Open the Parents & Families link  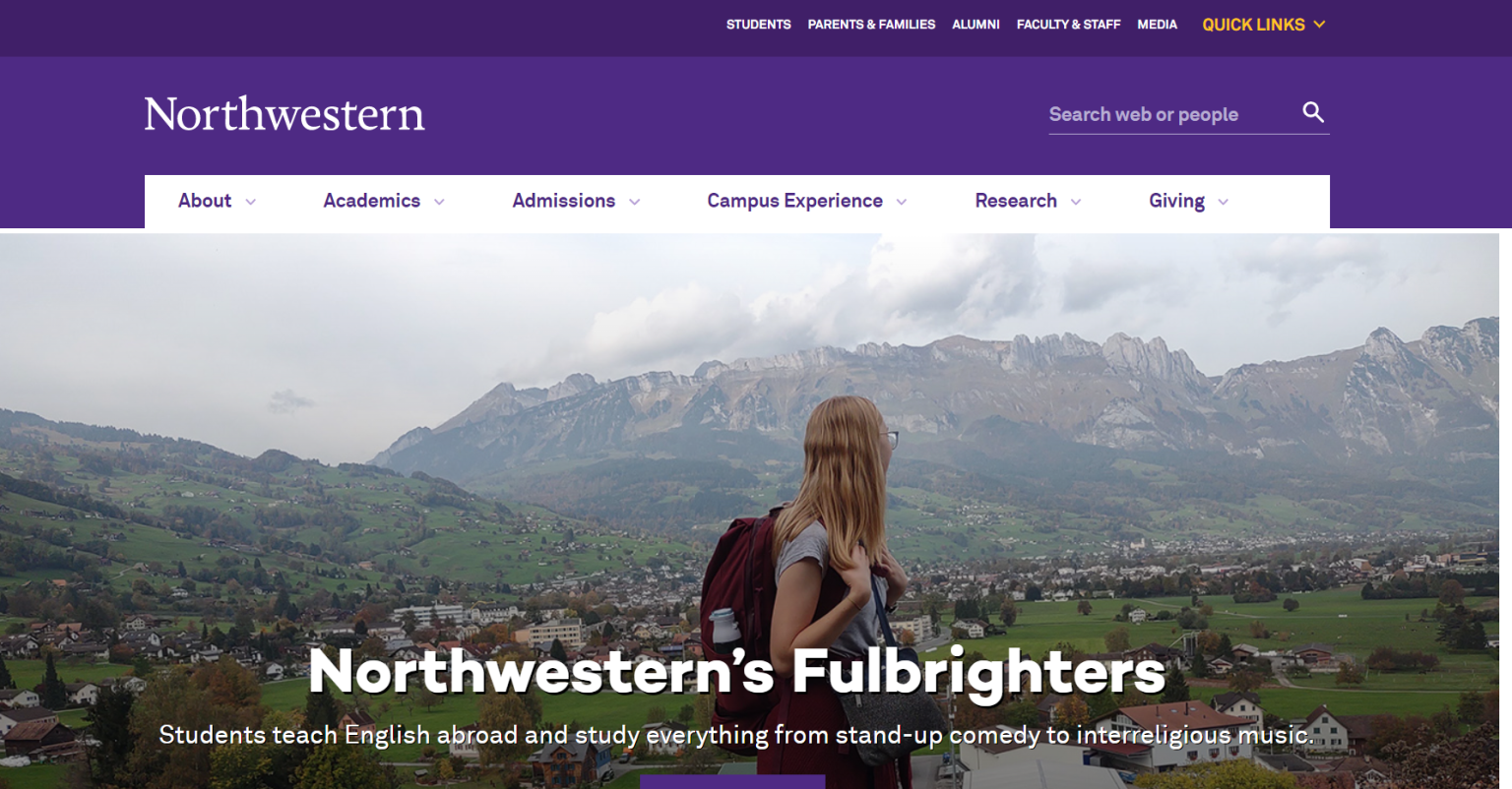tap(871, 25)
